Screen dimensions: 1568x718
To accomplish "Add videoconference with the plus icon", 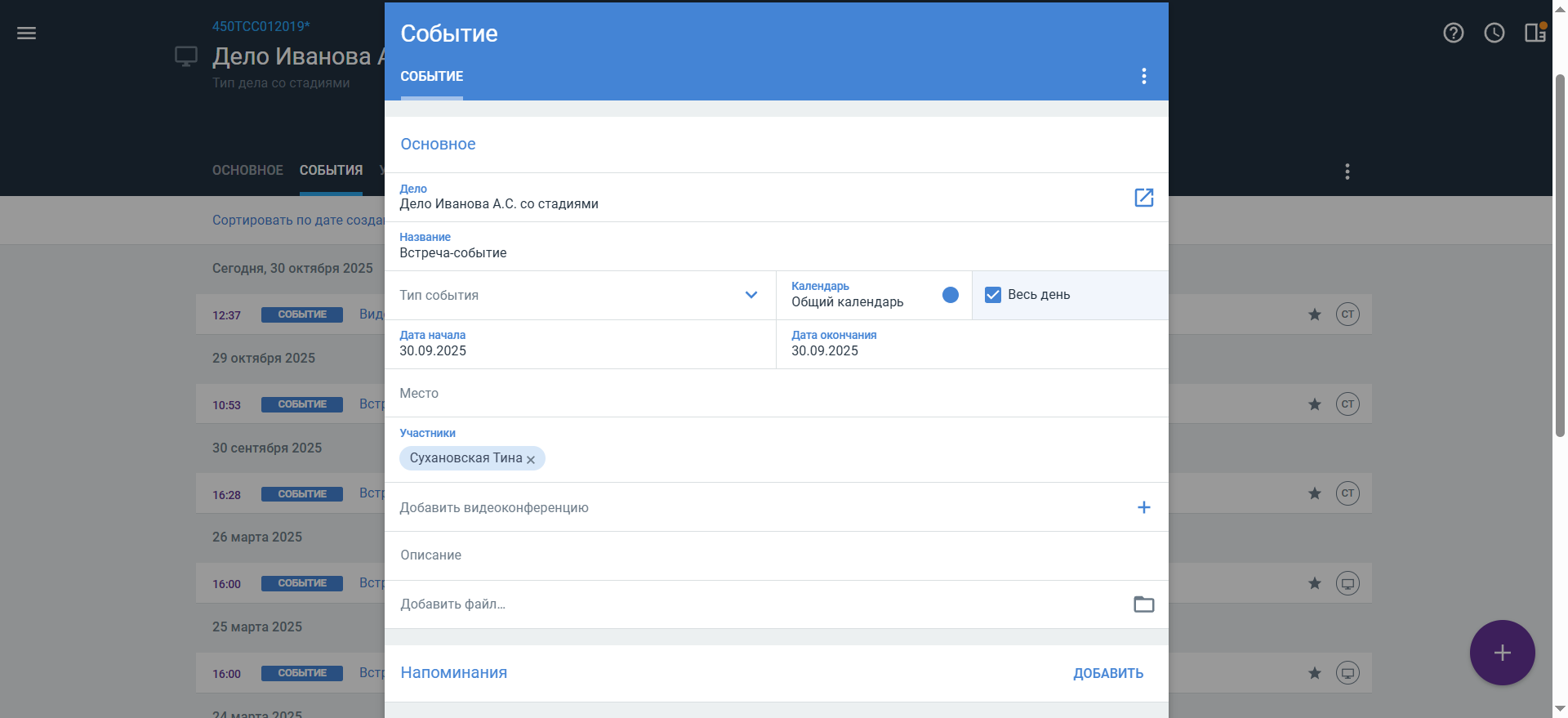I will pos(1143,507).
